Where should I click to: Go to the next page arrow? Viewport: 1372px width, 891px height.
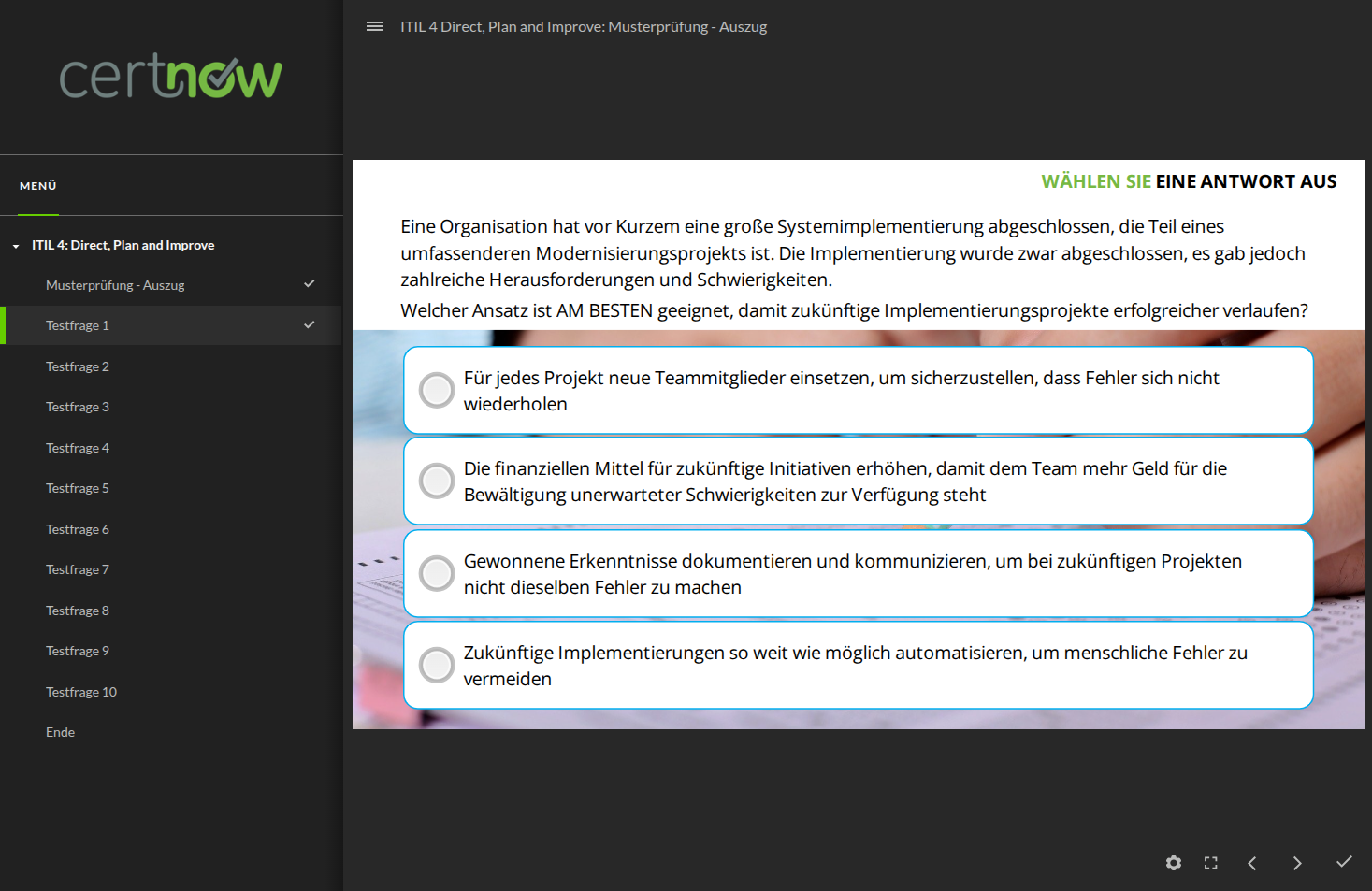(x=1297, y=863)
